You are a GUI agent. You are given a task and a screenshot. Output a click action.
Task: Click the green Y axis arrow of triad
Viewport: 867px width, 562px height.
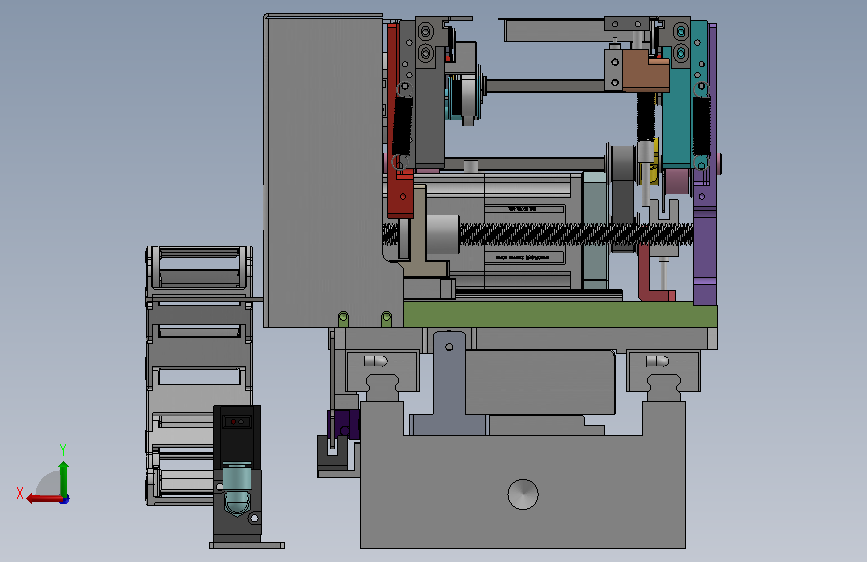pos(64,478)
